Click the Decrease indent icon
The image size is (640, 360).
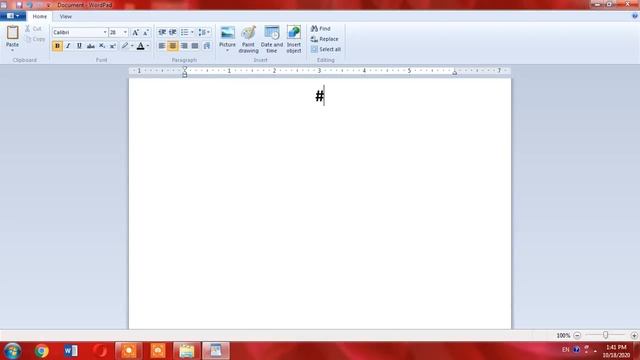tap(162, 32)
